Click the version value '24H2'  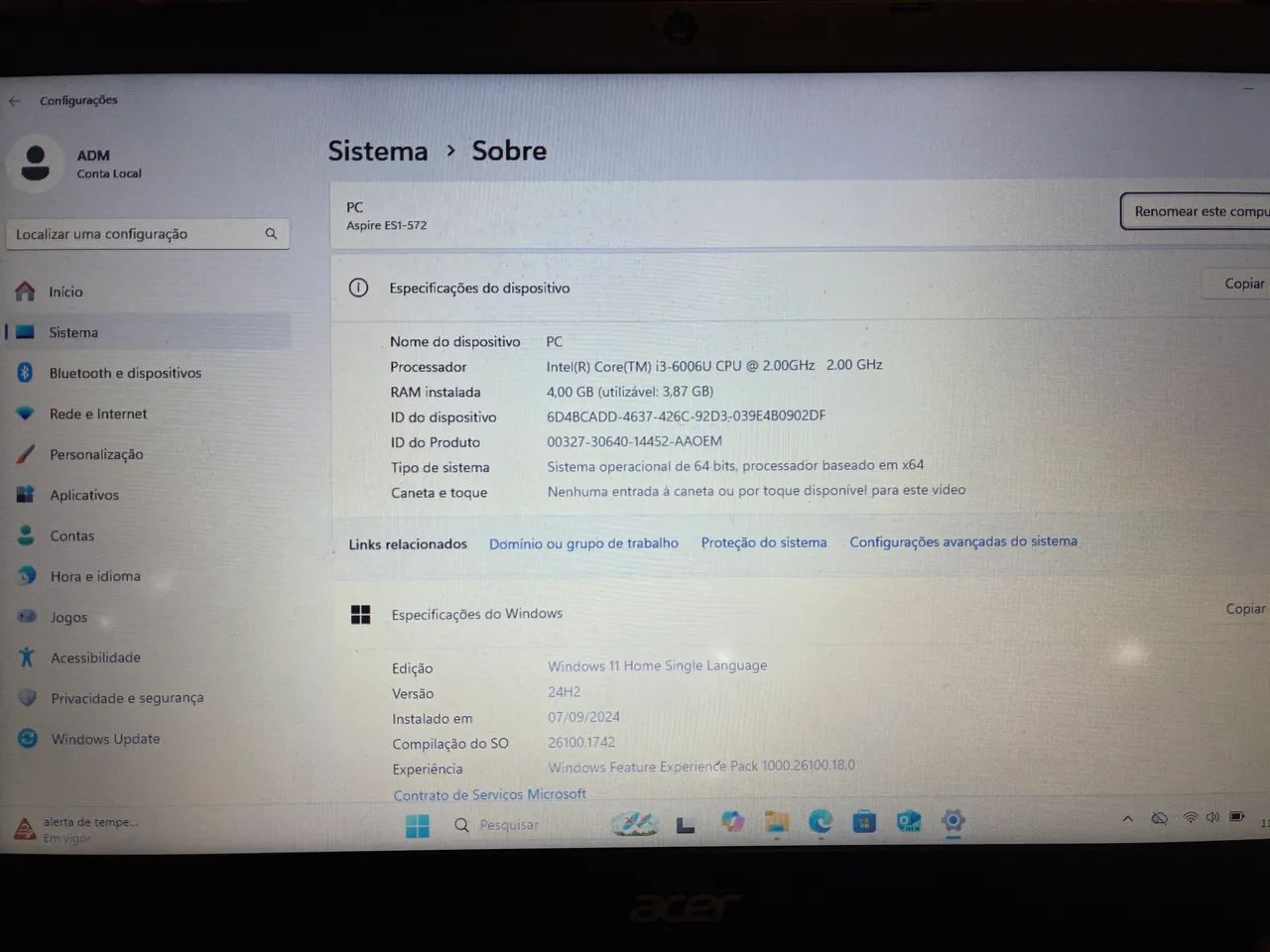565,692
